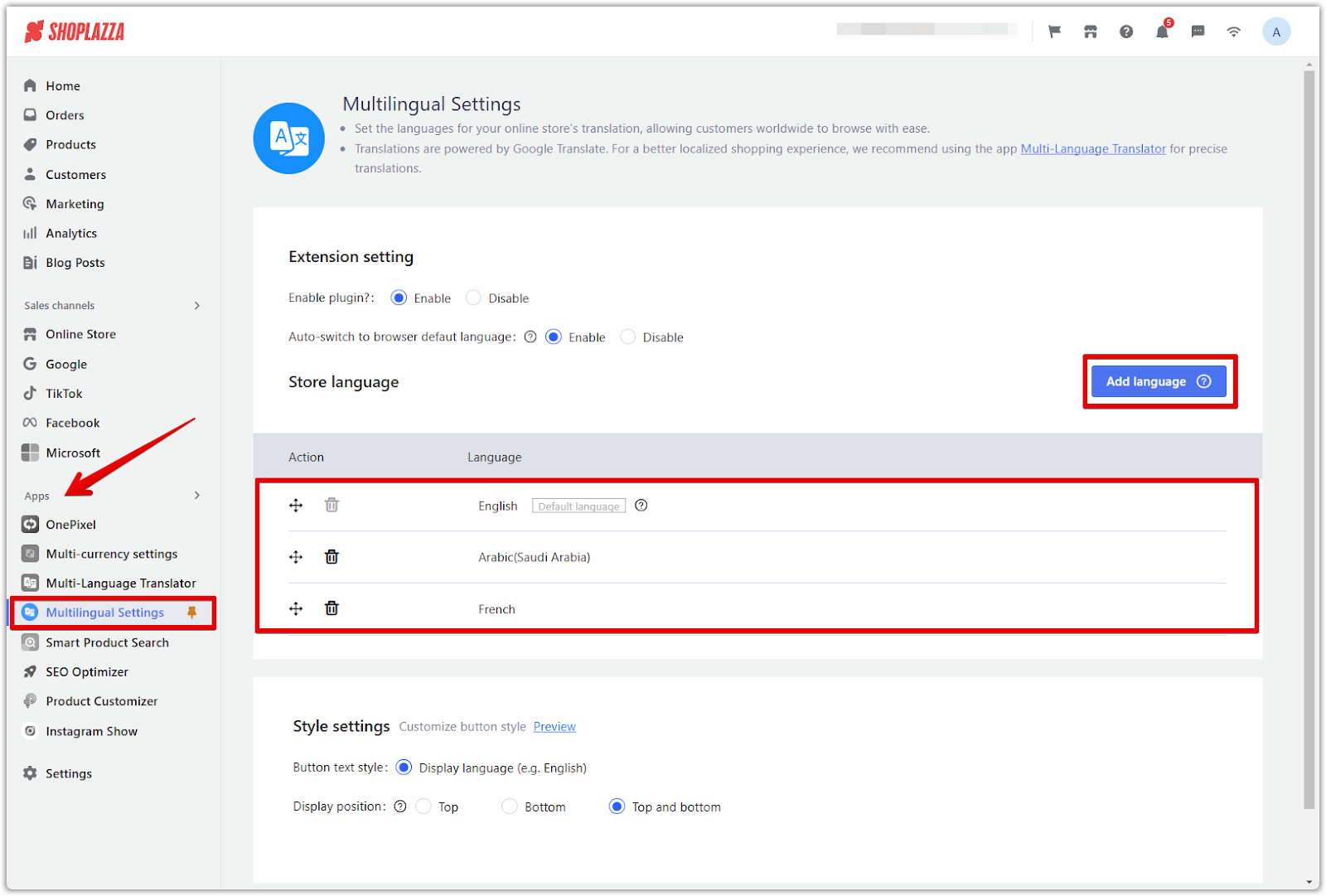Click move handle for Arabic row
Screen dimensions: 1326x896
296,557
